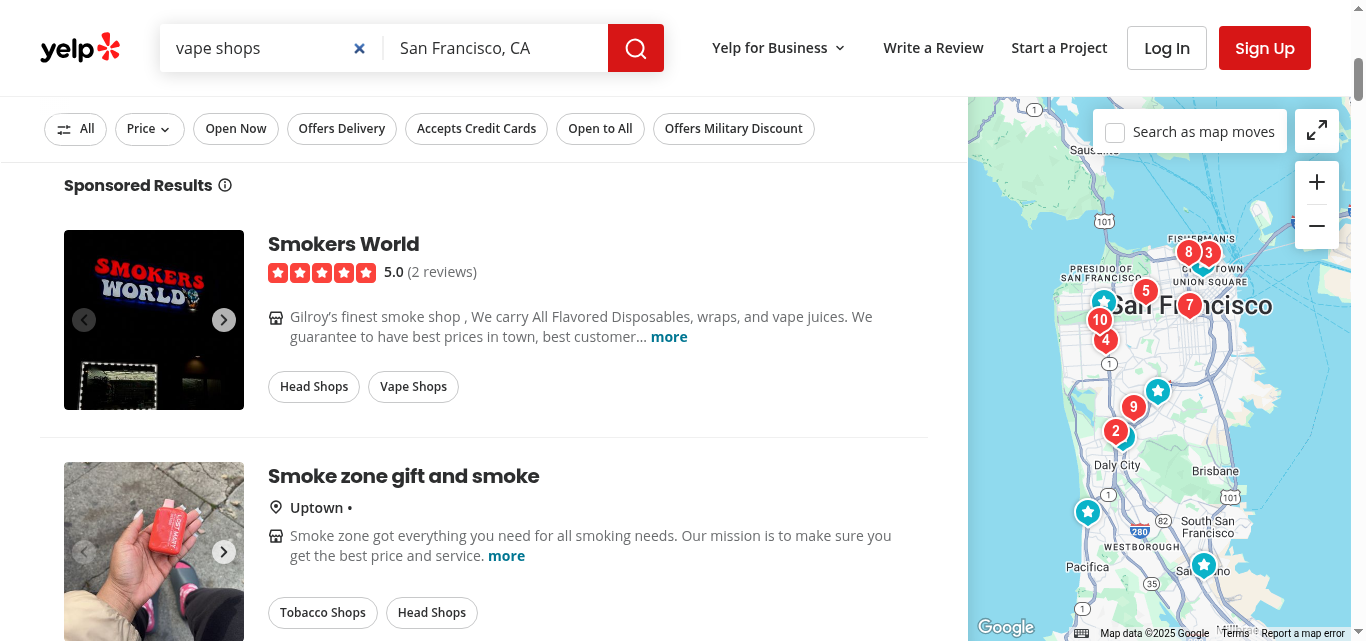Enable Search as map moves checkbox
The image size is (1366, 641).
point(1115,132)
